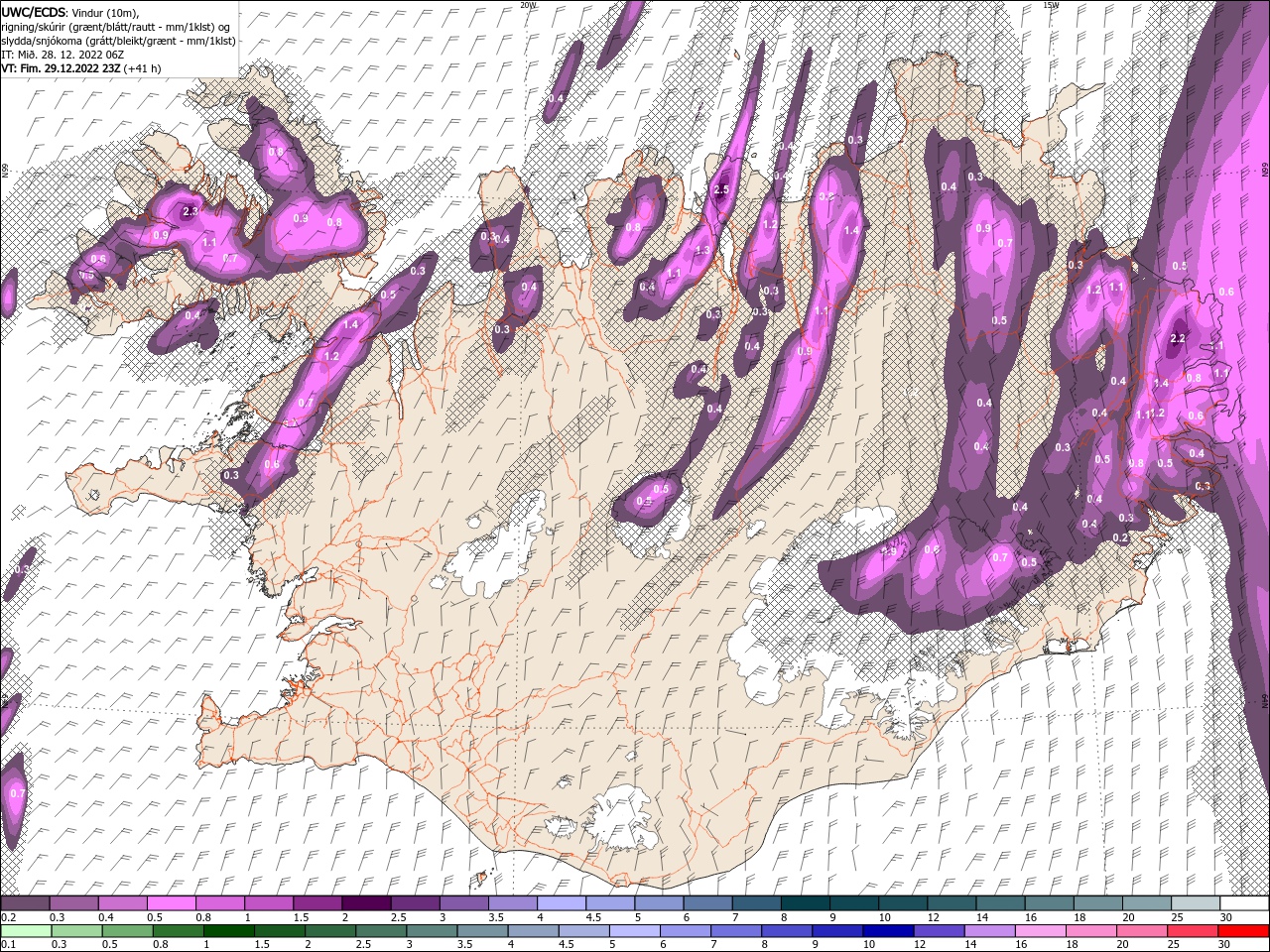1270x952 pixels.
Task: Click the dark teal 8–9 swatch in upper legend row
Action: tap(804, 903)
